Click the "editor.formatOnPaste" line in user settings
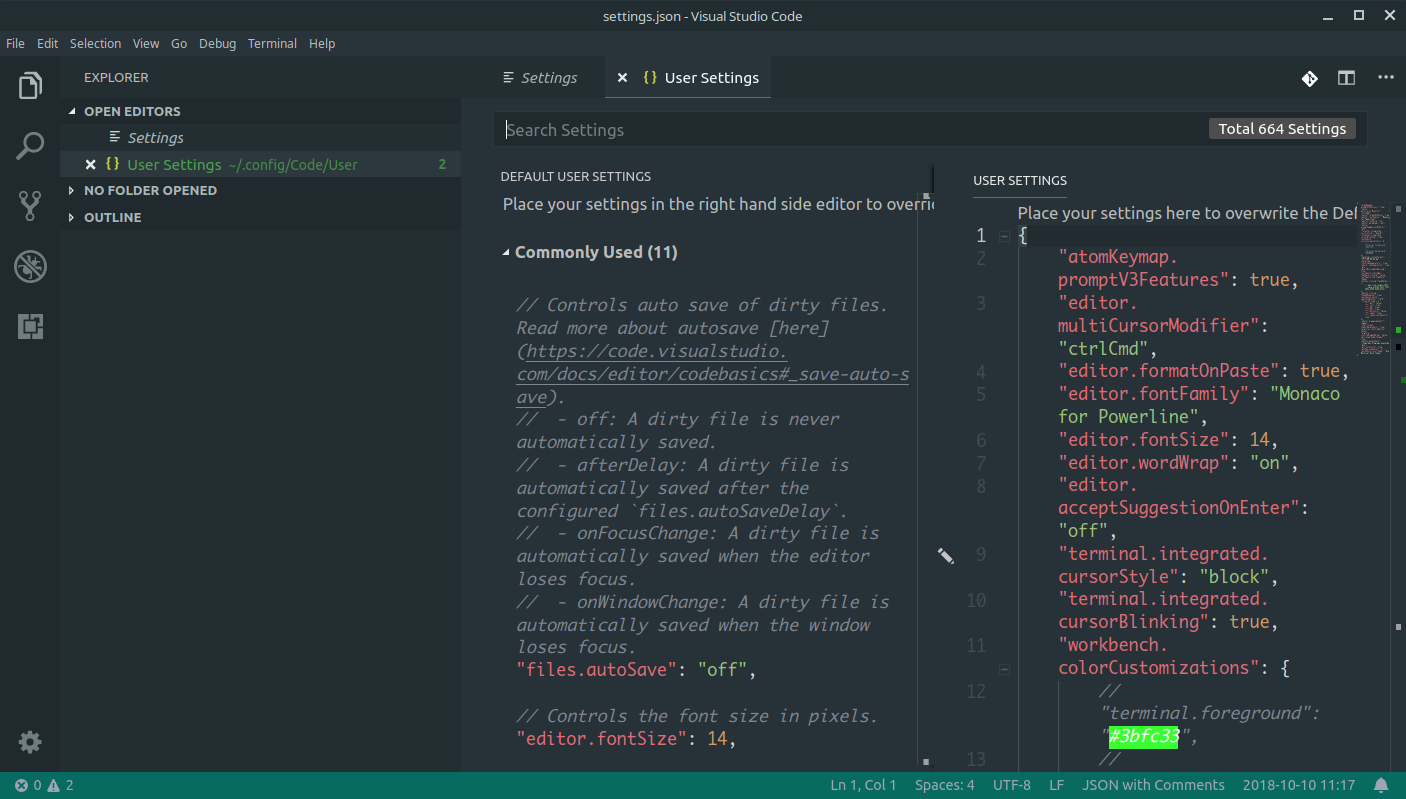 tap(1204, 372)
